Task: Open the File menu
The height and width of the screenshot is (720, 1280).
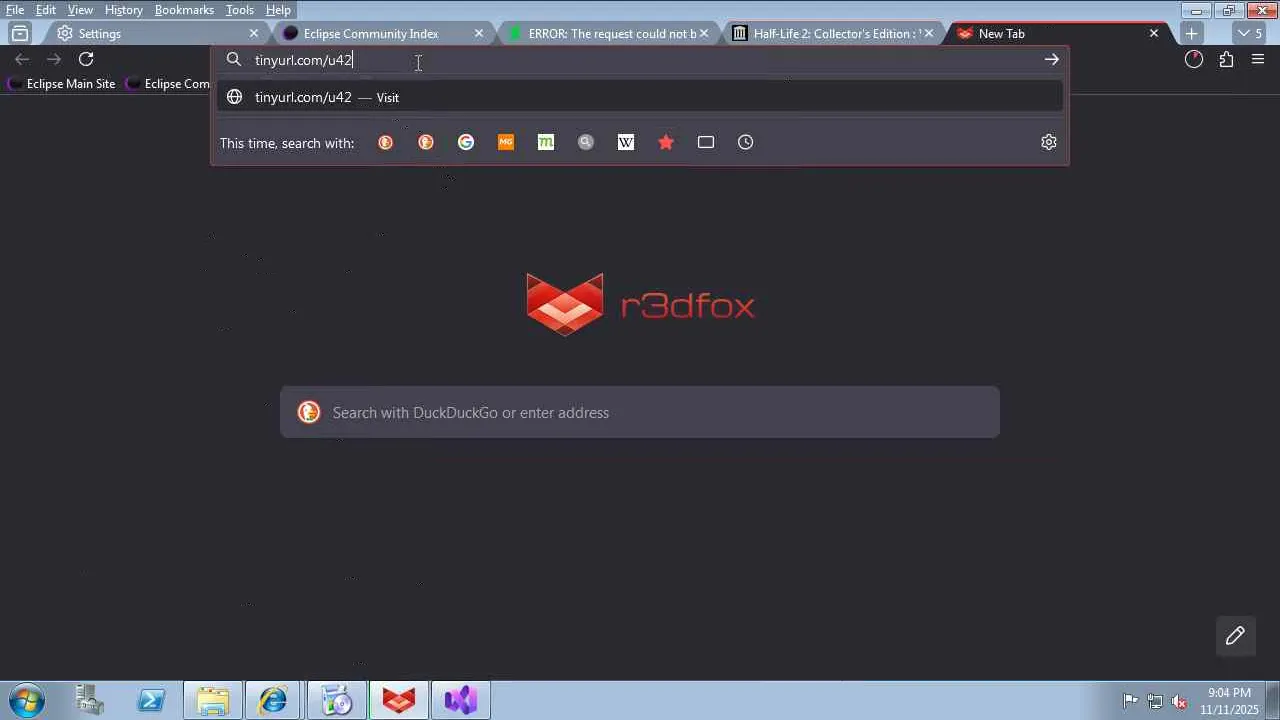Action: [15, 10]
